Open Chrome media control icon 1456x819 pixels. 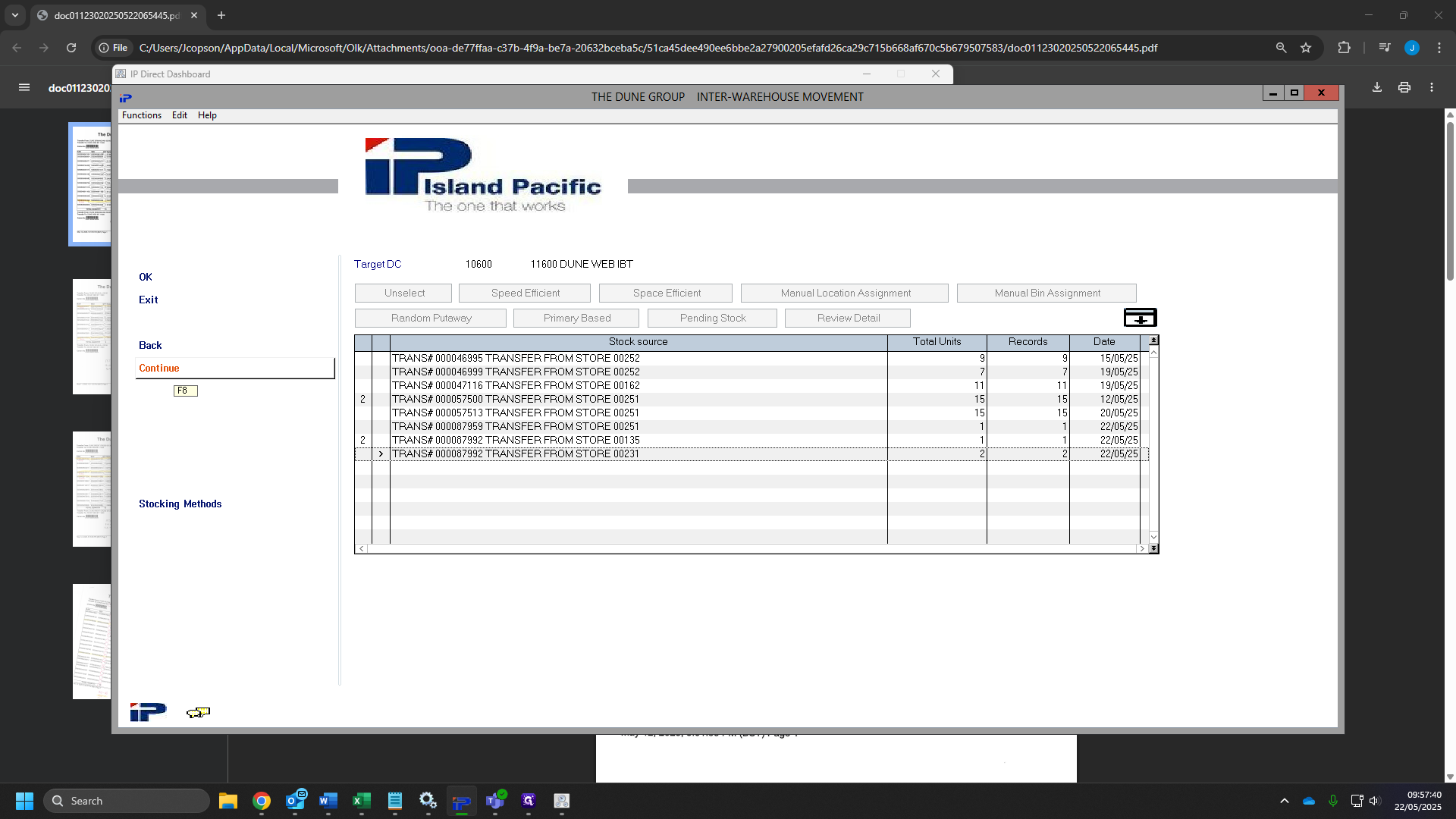click(1385, 48)
